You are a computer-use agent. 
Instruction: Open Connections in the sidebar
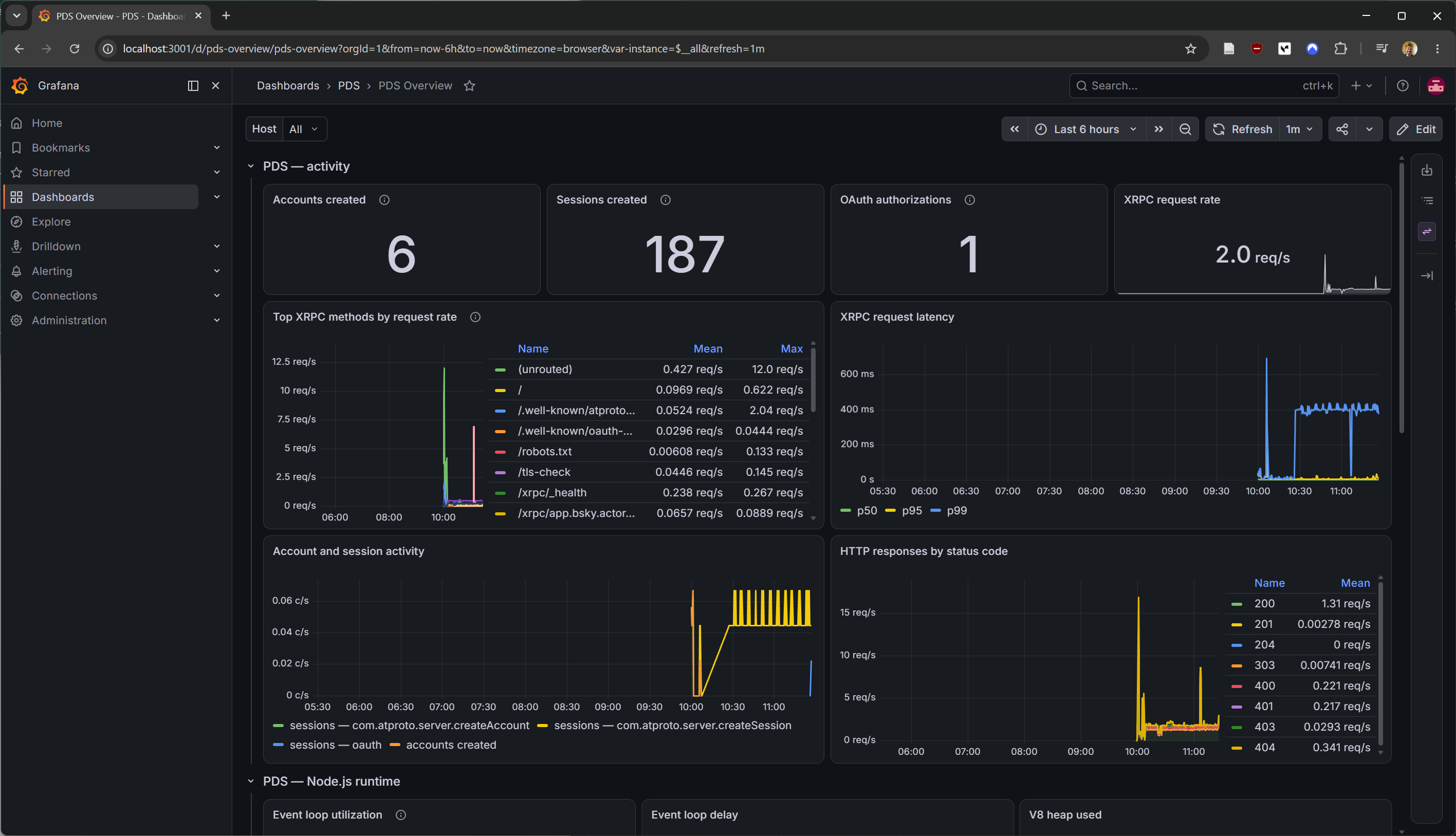click(x=64, y=295)
